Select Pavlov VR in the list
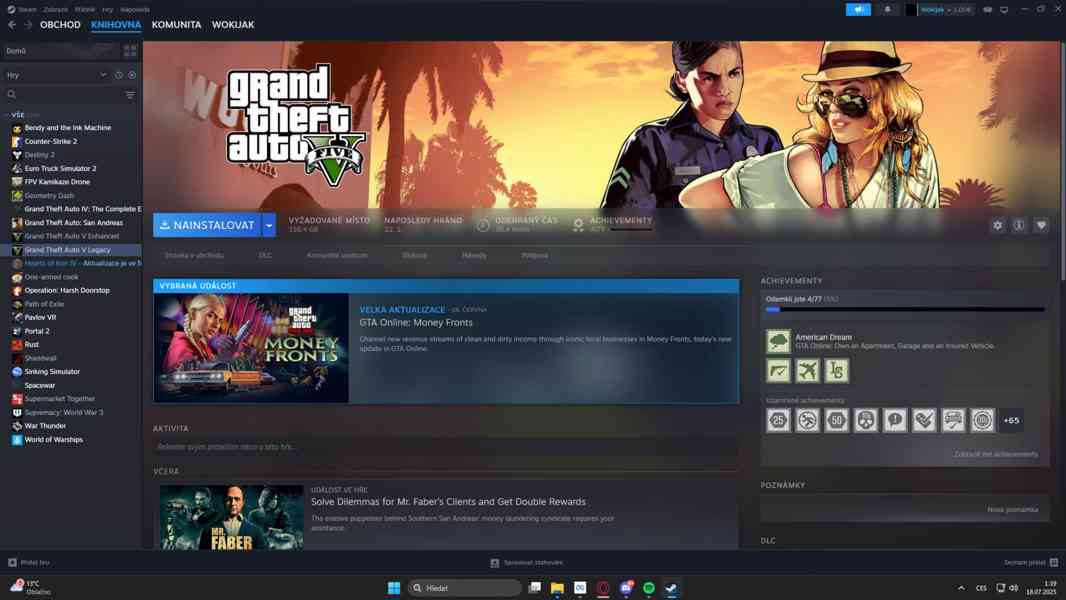 coord(40,317)
